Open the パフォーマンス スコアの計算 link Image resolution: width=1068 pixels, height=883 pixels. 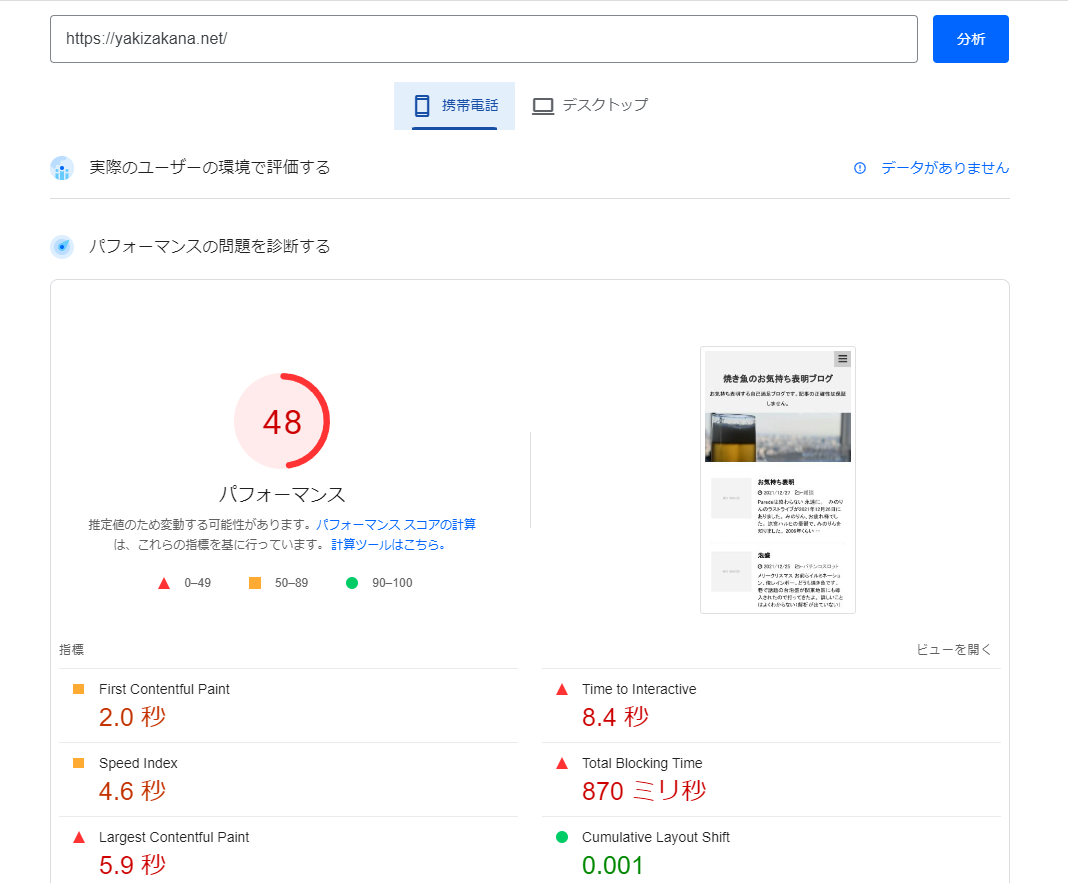[x=396, y=525]
